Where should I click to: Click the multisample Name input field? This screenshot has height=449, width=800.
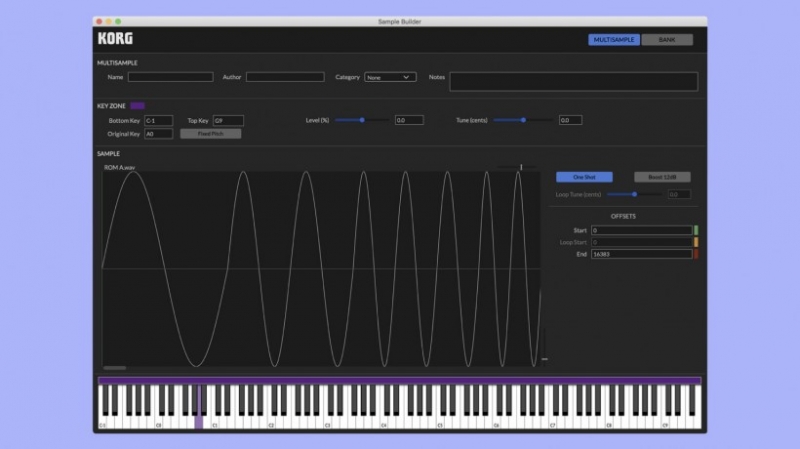coord(170,77)
